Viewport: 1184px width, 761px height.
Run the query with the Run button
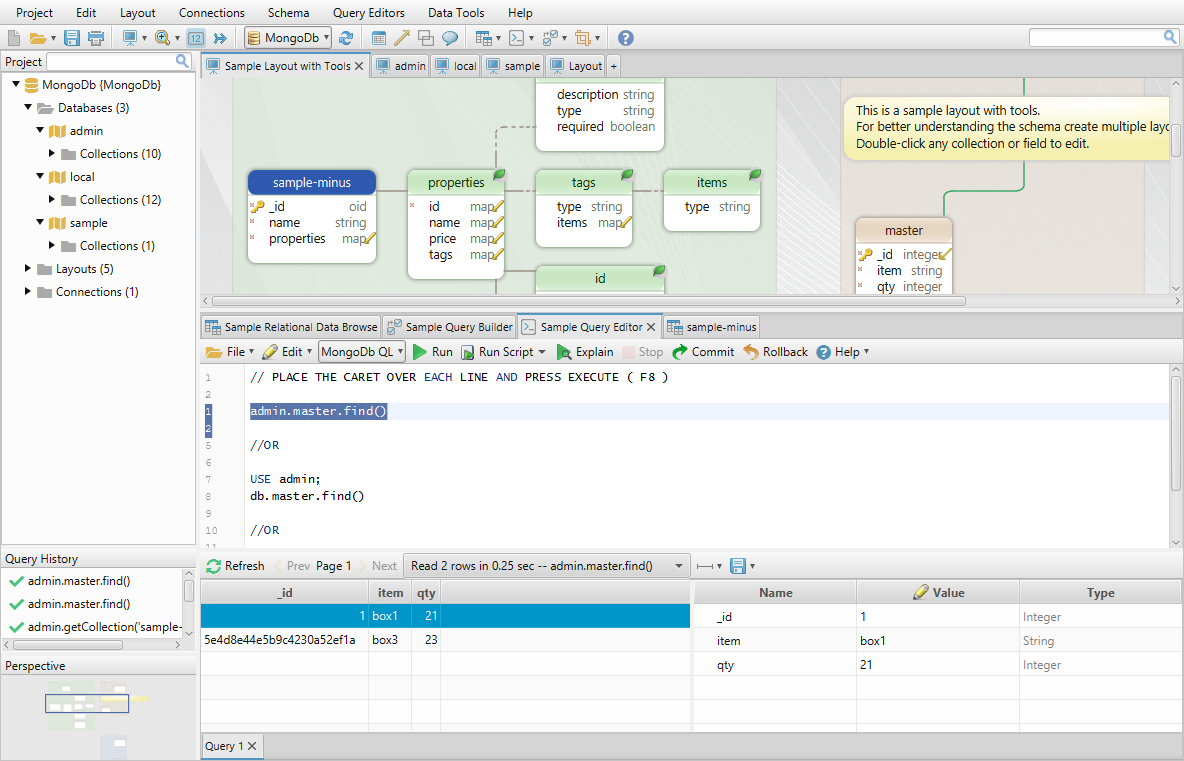point(433,352)
